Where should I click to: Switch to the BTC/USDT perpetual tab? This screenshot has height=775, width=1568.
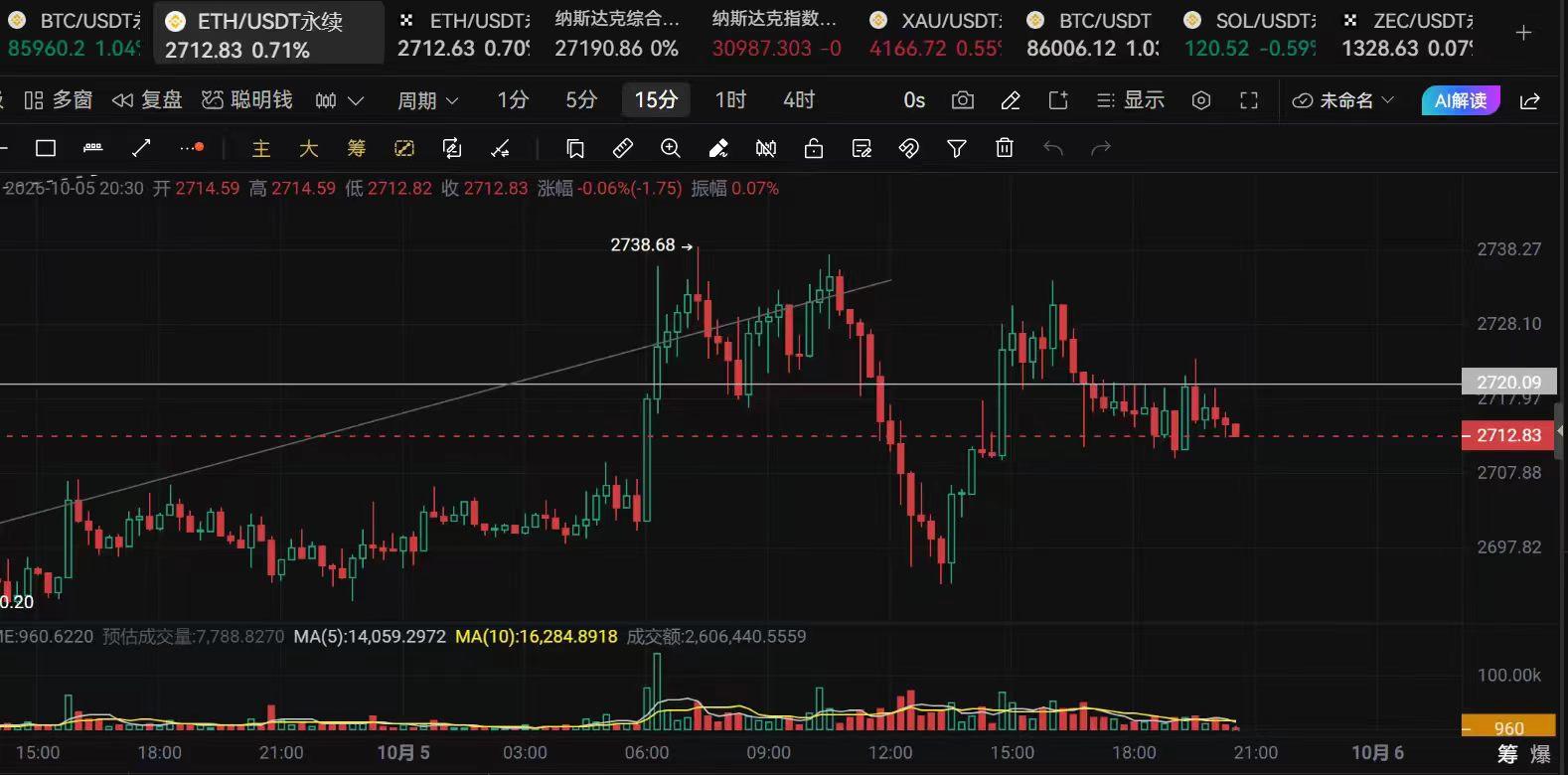[76, 34]
